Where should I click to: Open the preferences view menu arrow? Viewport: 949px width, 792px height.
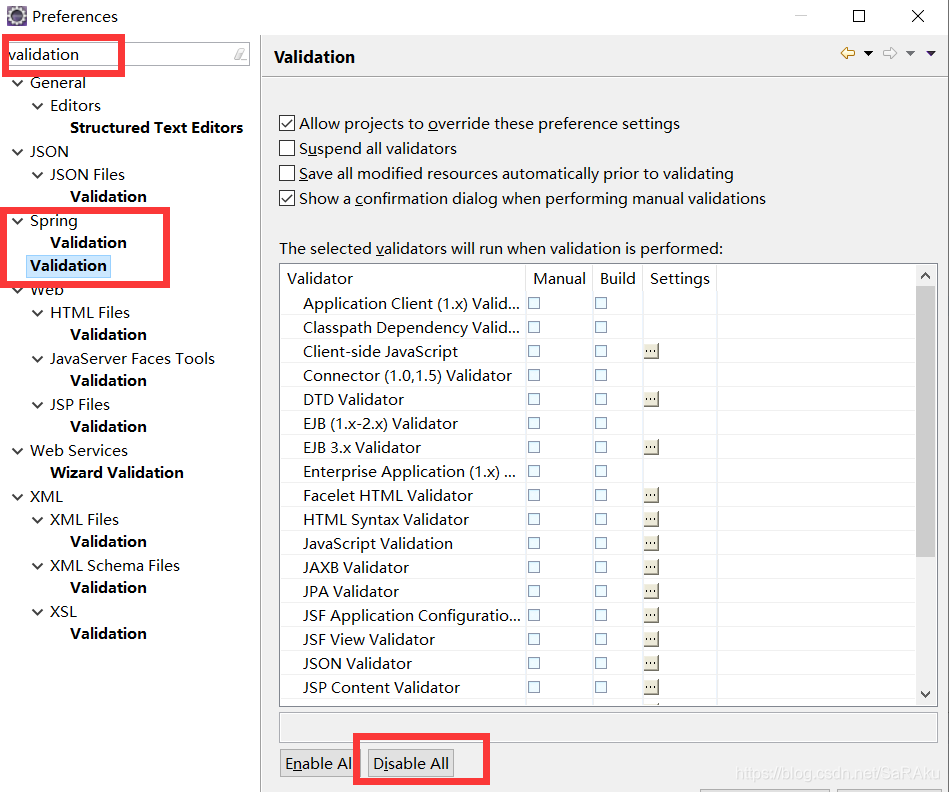(932, 53)
